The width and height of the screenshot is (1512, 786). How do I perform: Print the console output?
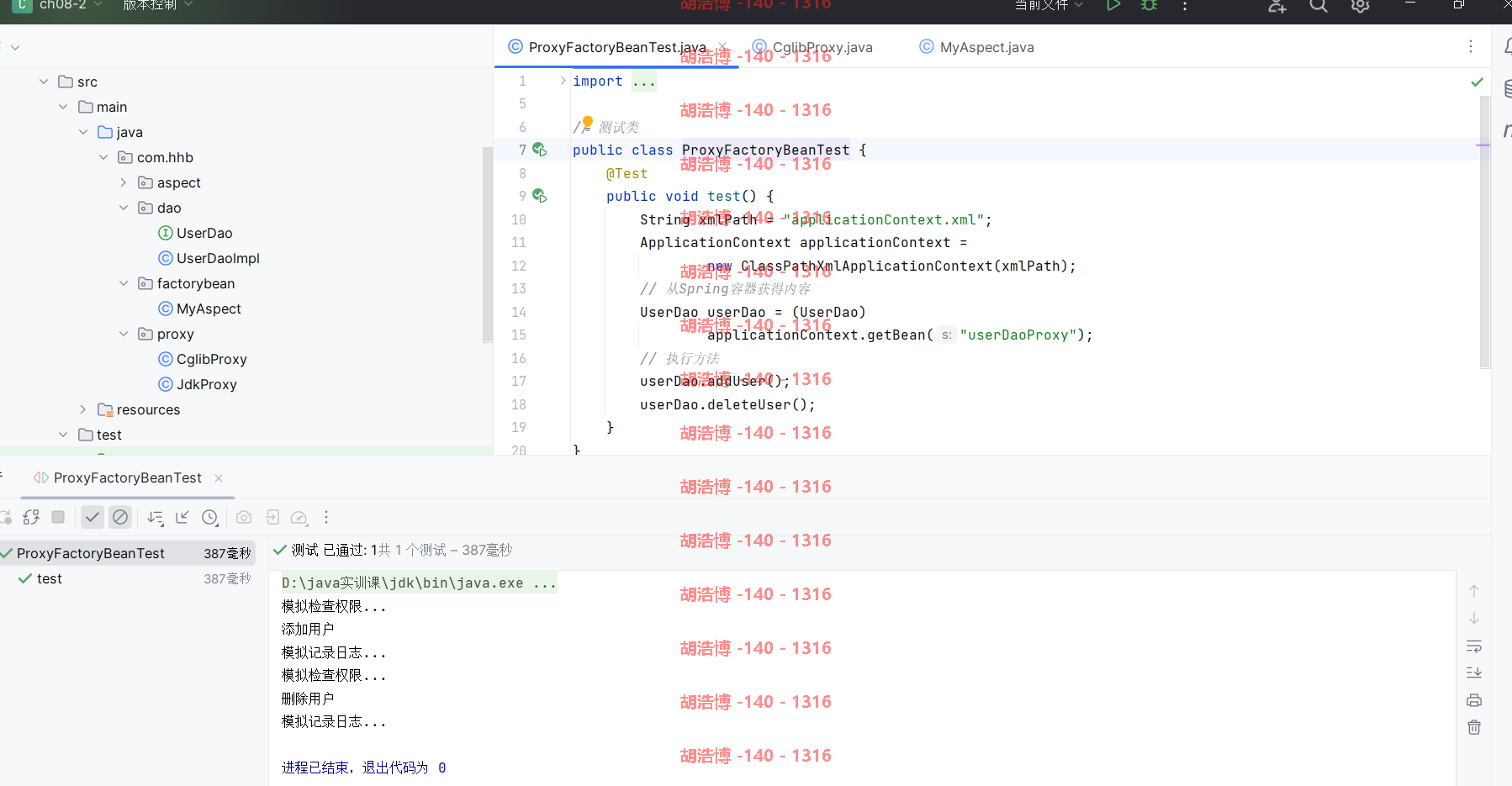click(x=1474, y=700)
